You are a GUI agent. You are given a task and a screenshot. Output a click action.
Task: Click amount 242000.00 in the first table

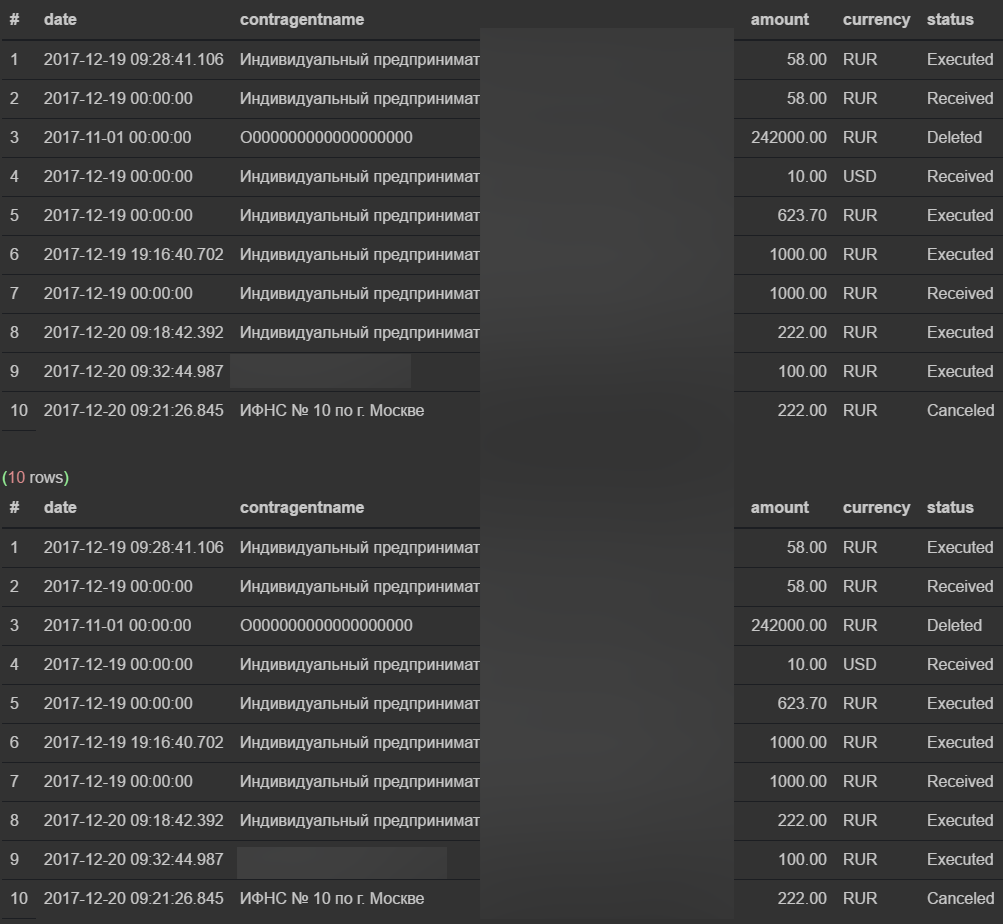click(789, 138)
